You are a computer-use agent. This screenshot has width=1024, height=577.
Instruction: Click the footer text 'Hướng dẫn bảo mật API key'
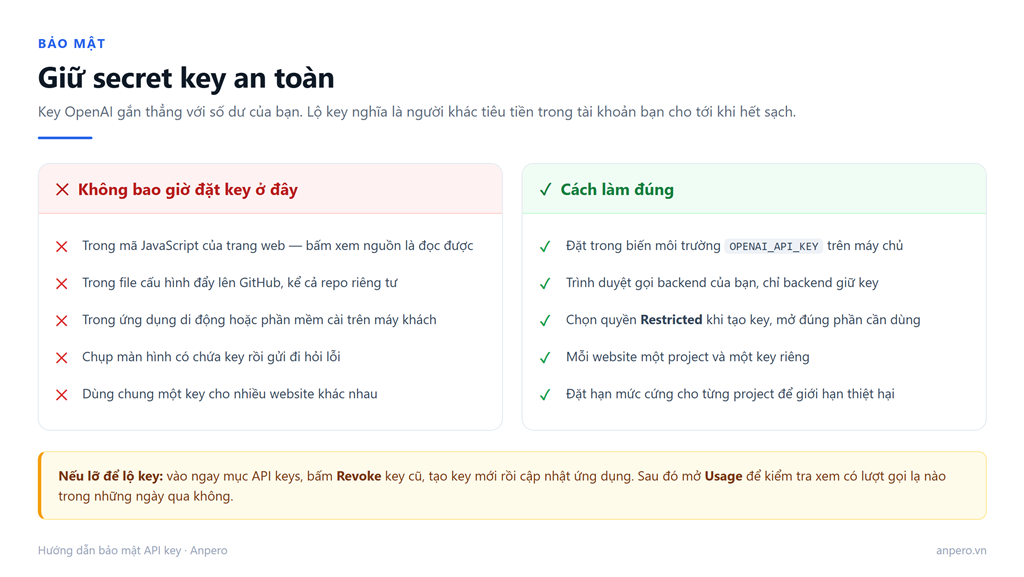109,550
